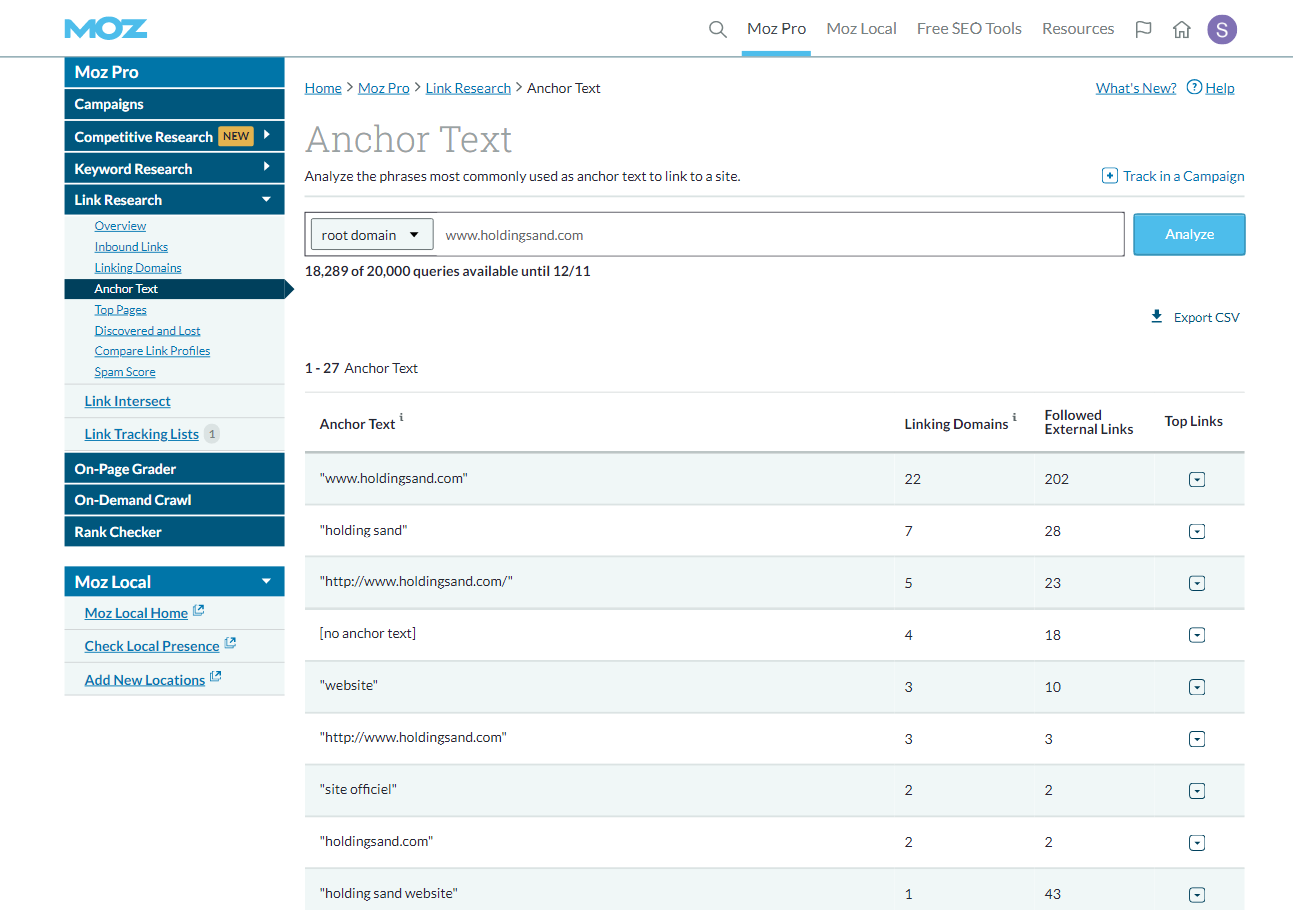Open the user avatar S menu
Screen dimensions: 1293x910
pos(1222,29)
